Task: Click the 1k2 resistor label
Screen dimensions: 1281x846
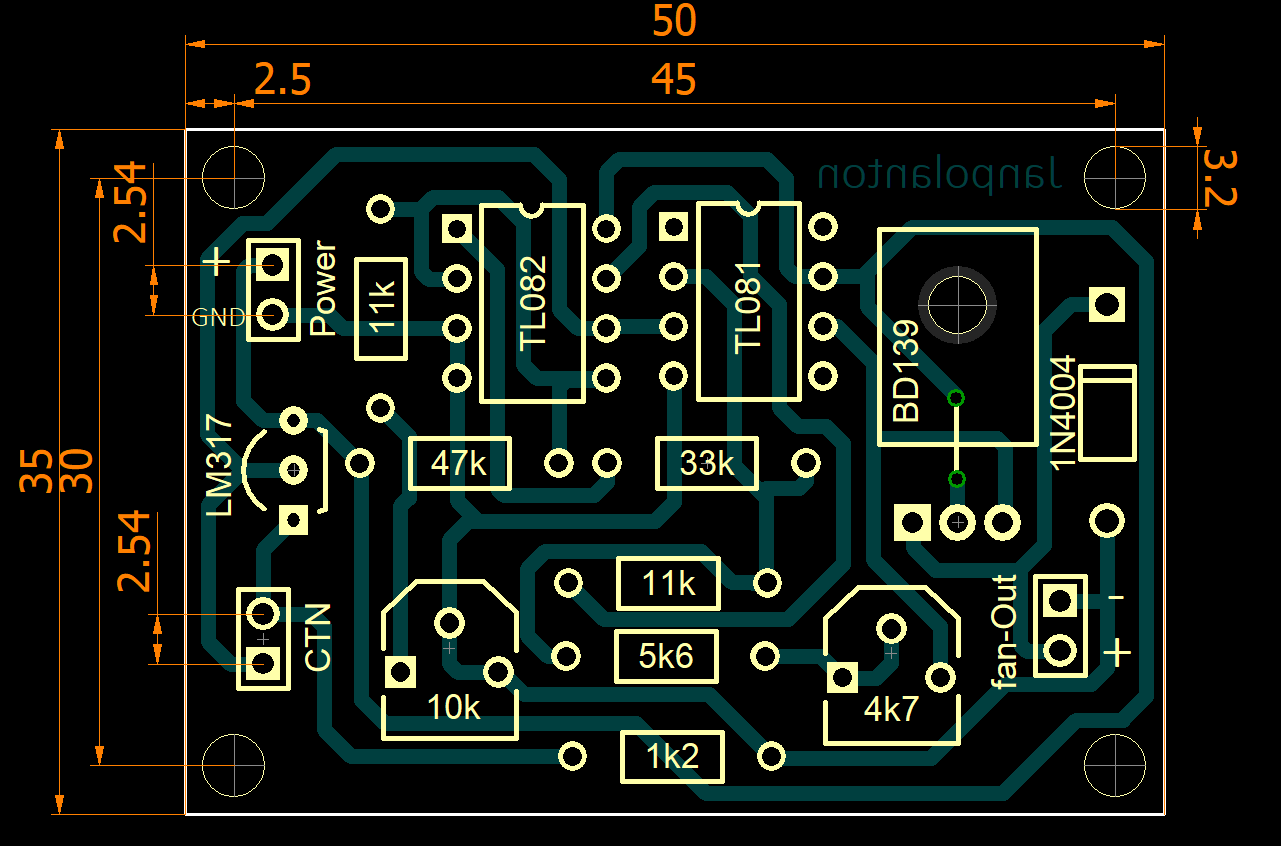Action: (672, 757)
